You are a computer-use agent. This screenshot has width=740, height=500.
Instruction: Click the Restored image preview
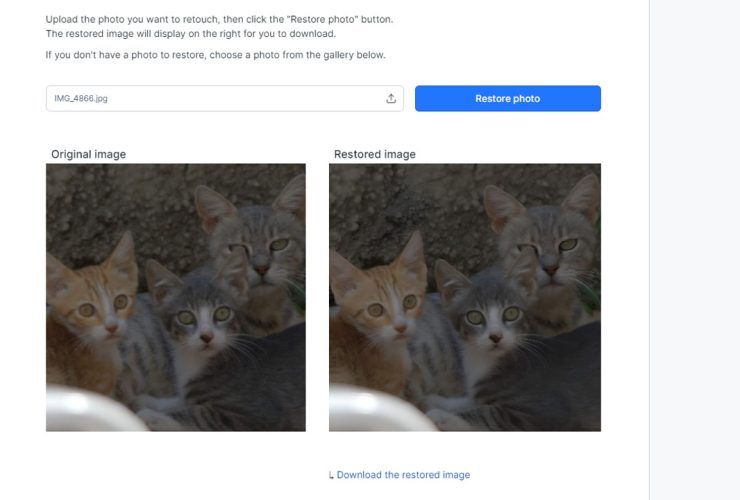465,297
